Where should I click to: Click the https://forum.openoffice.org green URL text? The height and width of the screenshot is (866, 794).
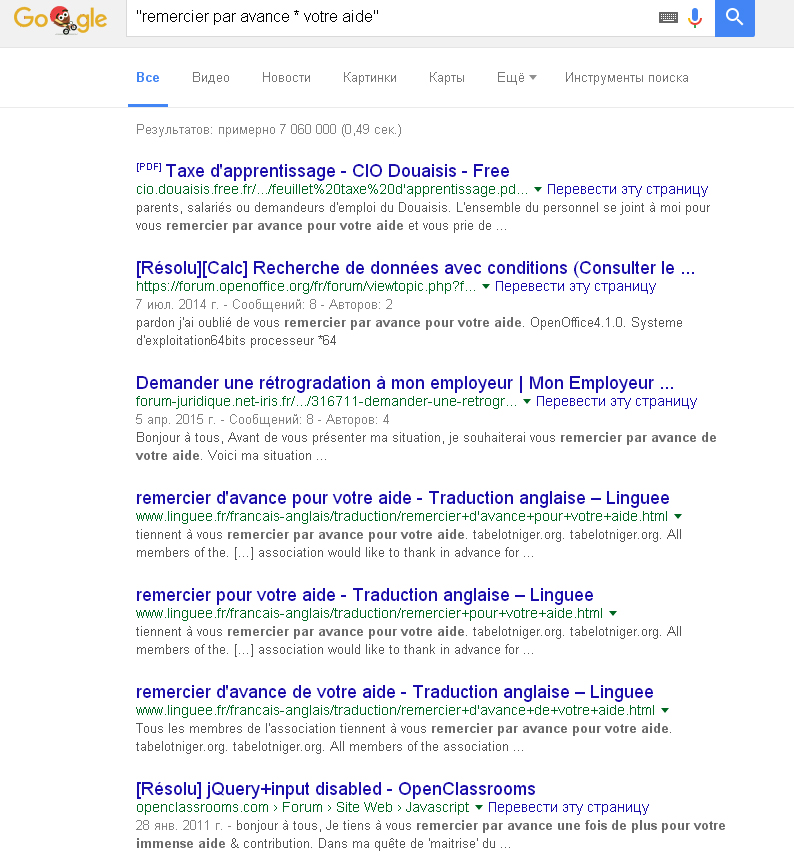click(306, 287)
